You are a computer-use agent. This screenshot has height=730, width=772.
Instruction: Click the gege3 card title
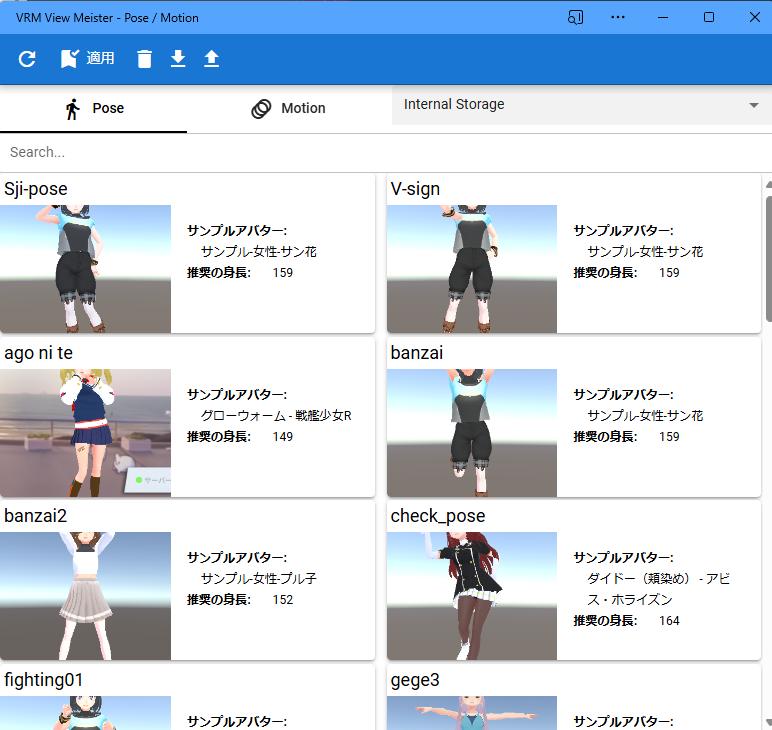[415, 680]
